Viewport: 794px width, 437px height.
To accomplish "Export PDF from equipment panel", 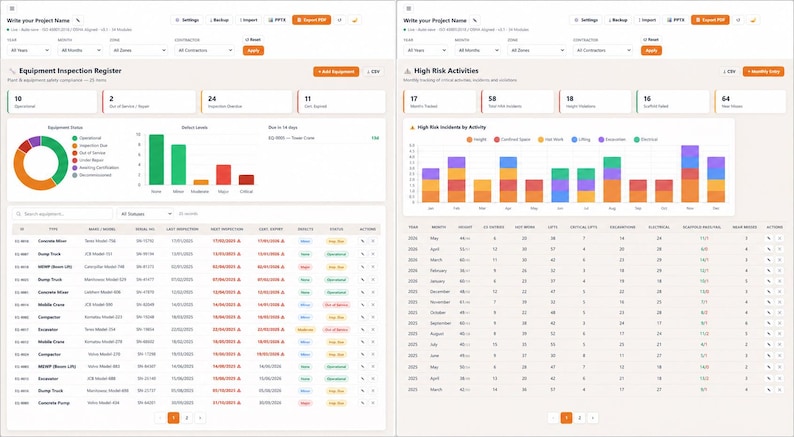I will pos(311,20).
